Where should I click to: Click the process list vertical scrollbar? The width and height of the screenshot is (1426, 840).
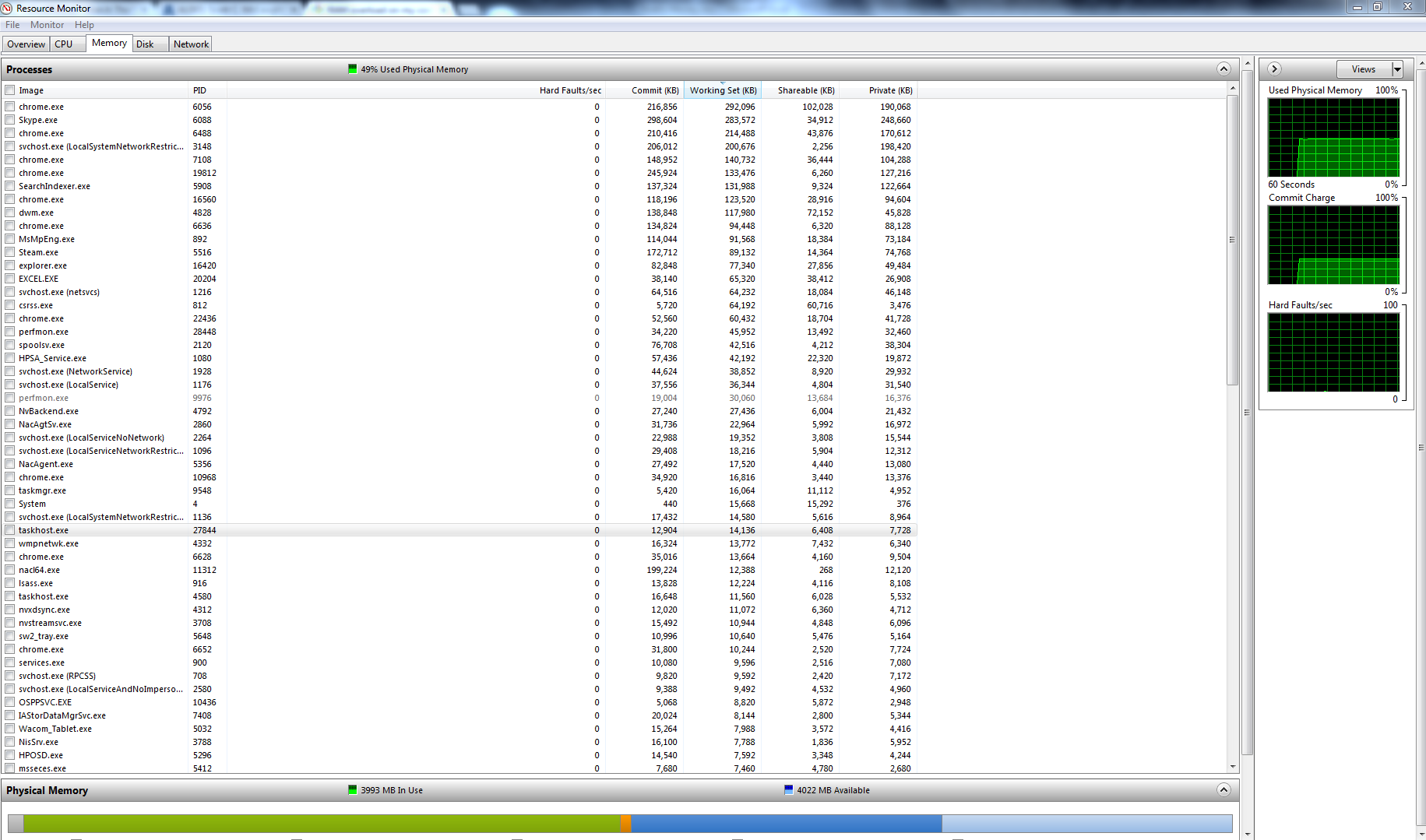pos(1233,427)
